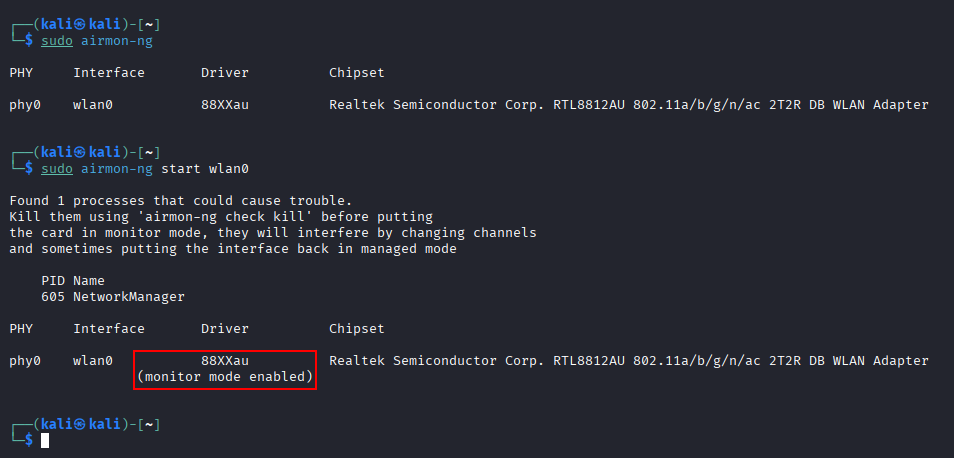
Task: Click "Found 1 processes that could cause trouble" line
Action: (180, 201)
